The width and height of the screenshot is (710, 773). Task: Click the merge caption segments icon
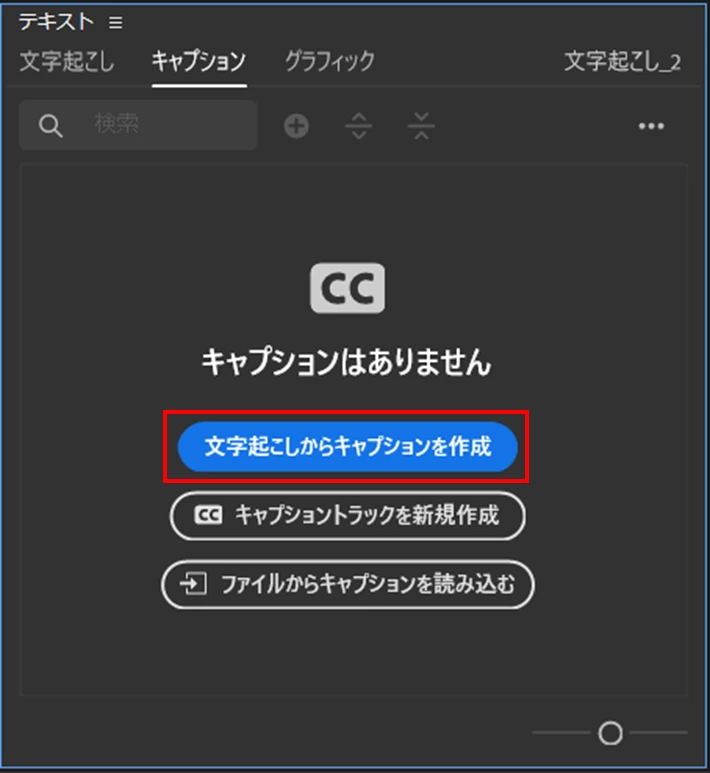click(421, 126)
